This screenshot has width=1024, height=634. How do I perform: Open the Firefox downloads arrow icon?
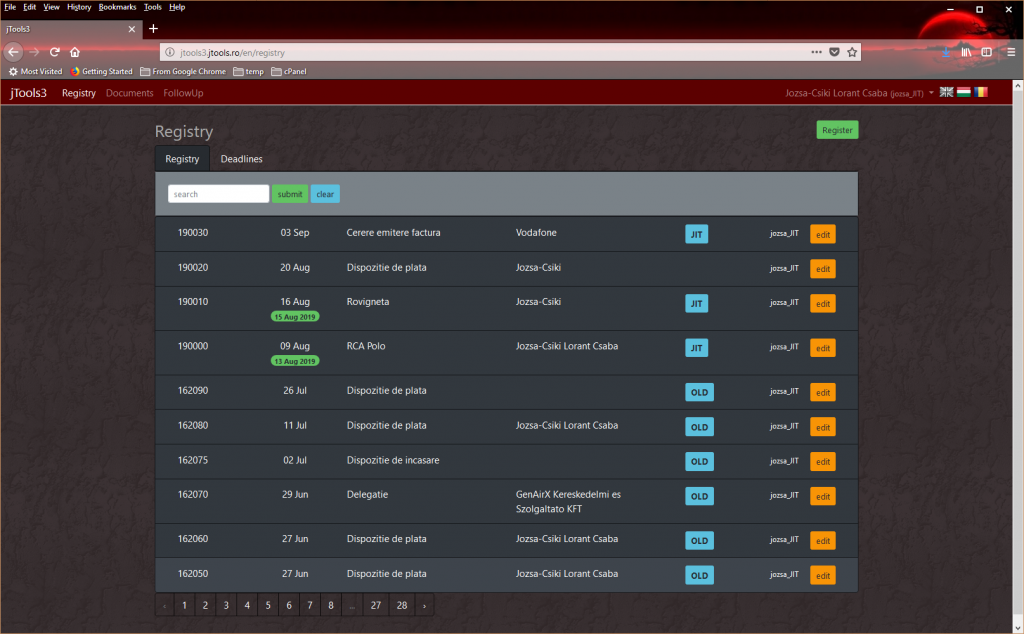[945, 52]
